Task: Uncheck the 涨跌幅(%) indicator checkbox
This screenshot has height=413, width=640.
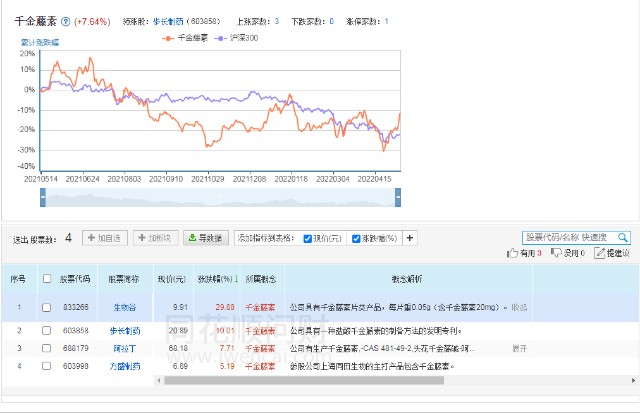Action: coord(356,238)
